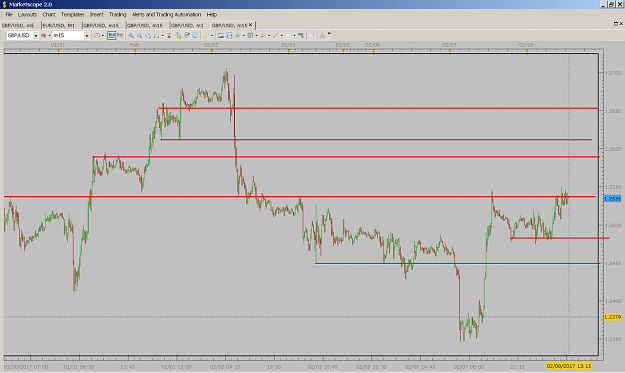Click the Zoom In magnifier icon

point(131,35)
